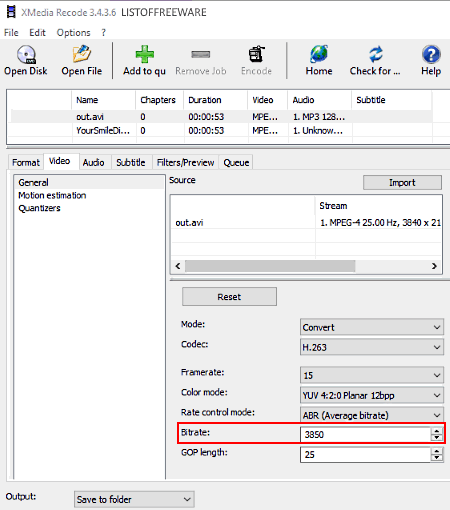Open the Codec dropdown showing H.263
The image size is (450, 510).
point(372,347)
